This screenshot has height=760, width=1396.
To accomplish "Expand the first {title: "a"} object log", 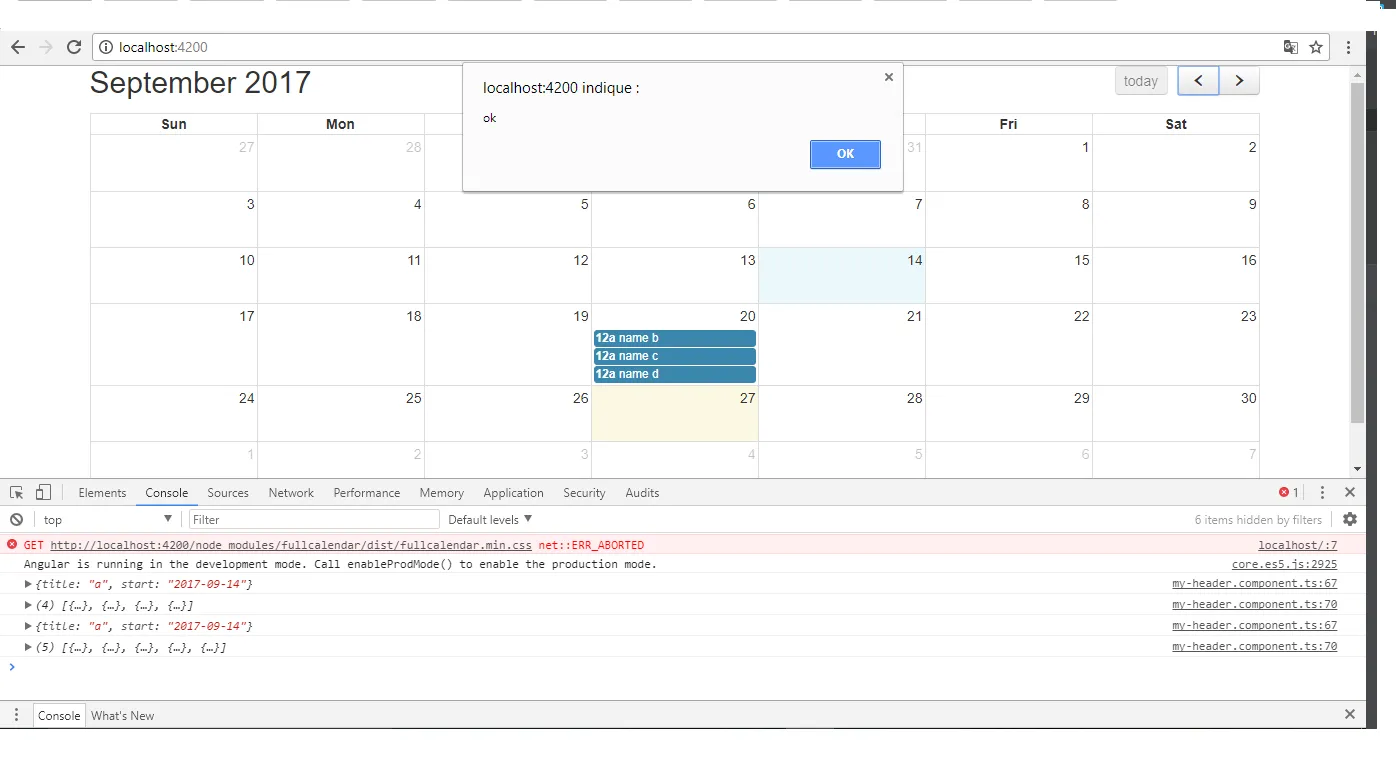I will [28, 583].
